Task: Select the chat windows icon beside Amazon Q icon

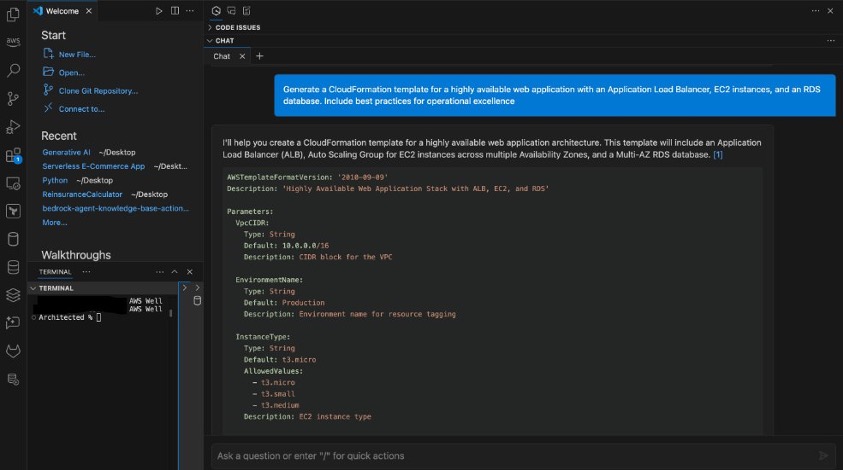Action: (x=231, y=11)
